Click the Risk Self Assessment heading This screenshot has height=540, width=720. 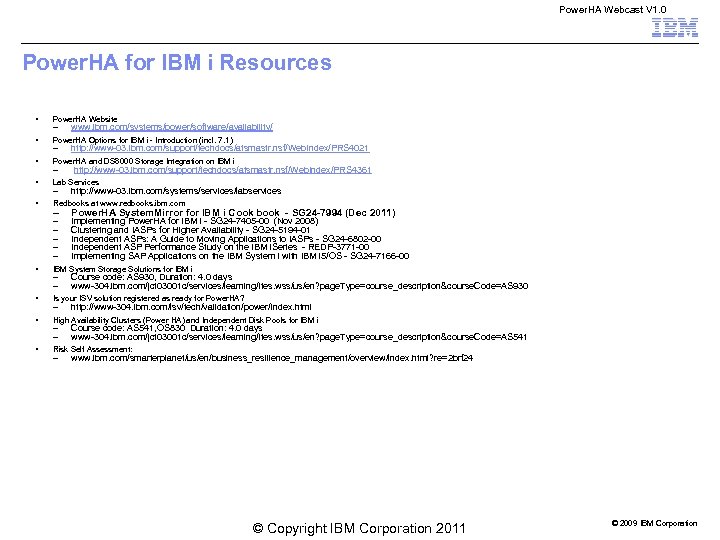pyautogui.click(x=93, y=349)
